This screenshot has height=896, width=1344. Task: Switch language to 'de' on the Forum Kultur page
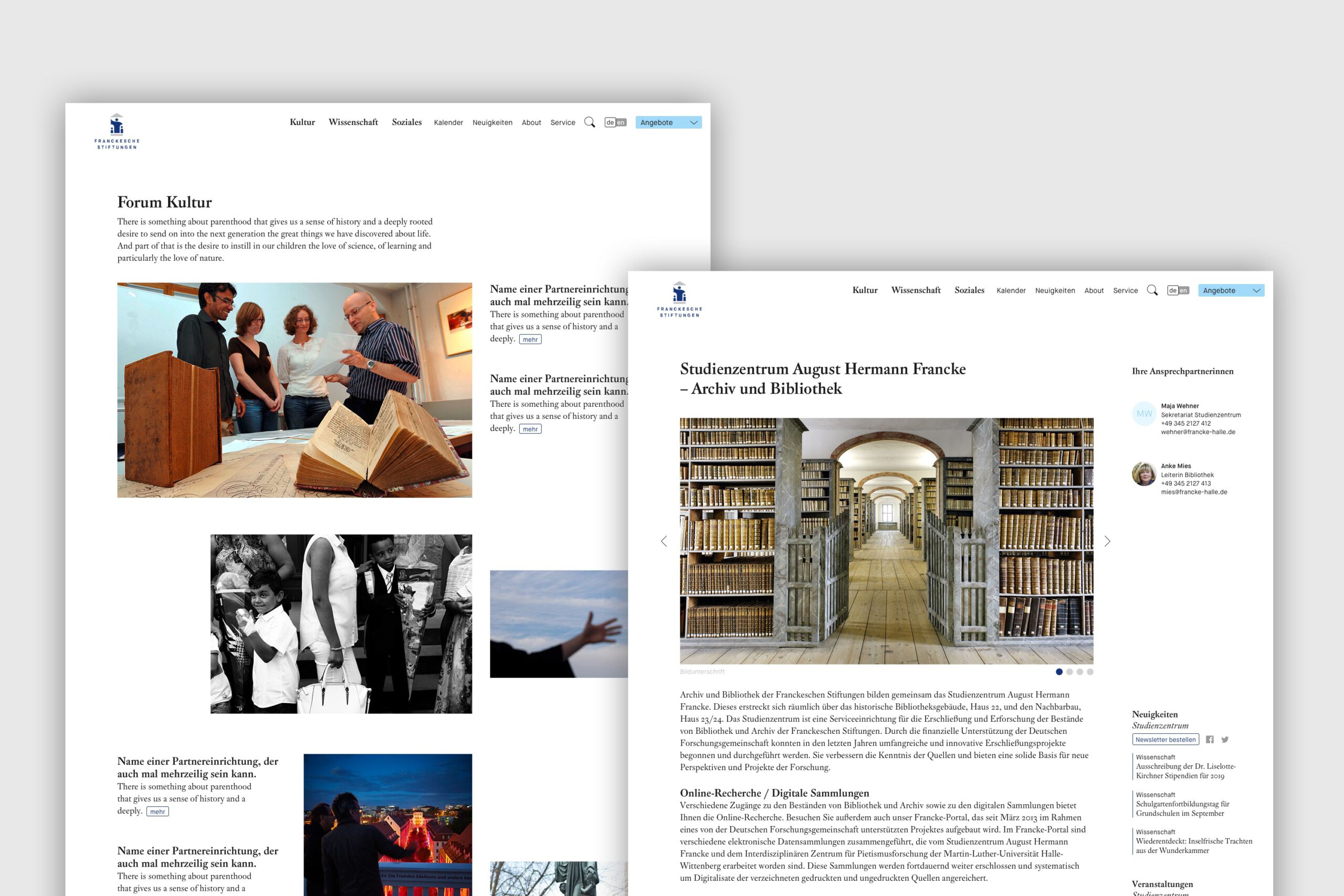pyautogui.click(x=610, y=122)
